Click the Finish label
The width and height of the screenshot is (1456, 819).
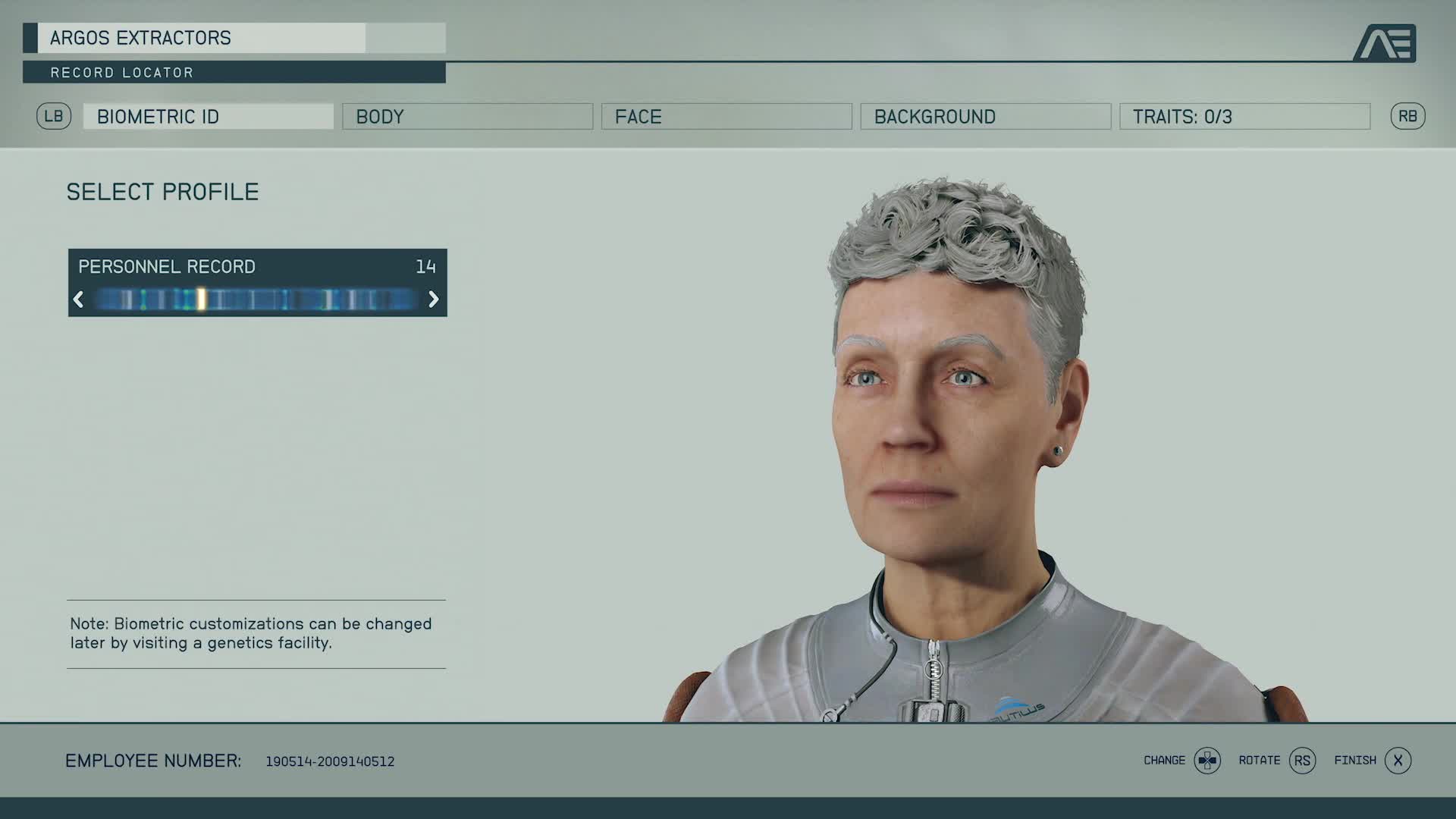click(1355, 760)
